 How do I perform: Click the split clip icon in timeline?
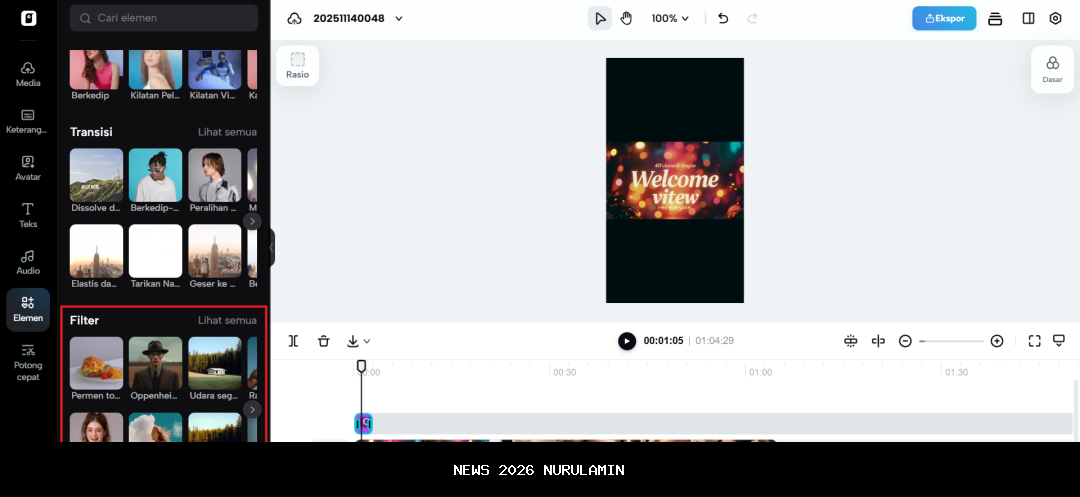293,341
